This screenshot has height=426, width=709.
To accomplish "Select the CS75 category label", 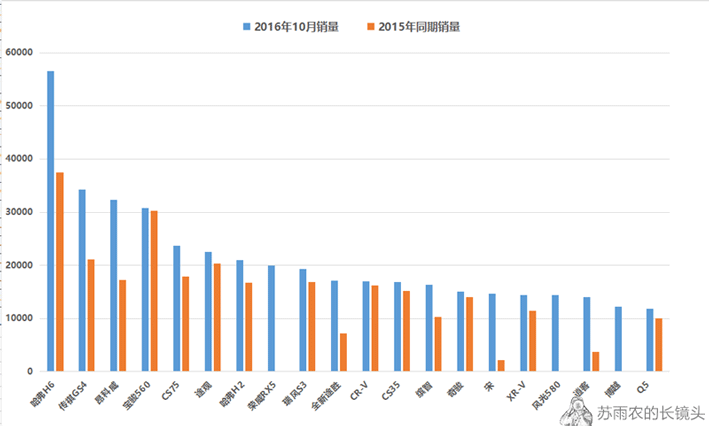I will point(171,391).
